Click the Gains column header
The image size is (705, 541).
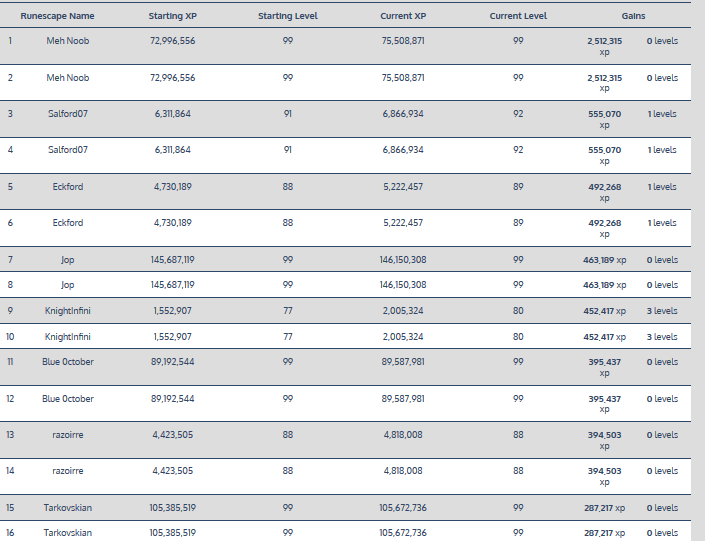(633, 17)
